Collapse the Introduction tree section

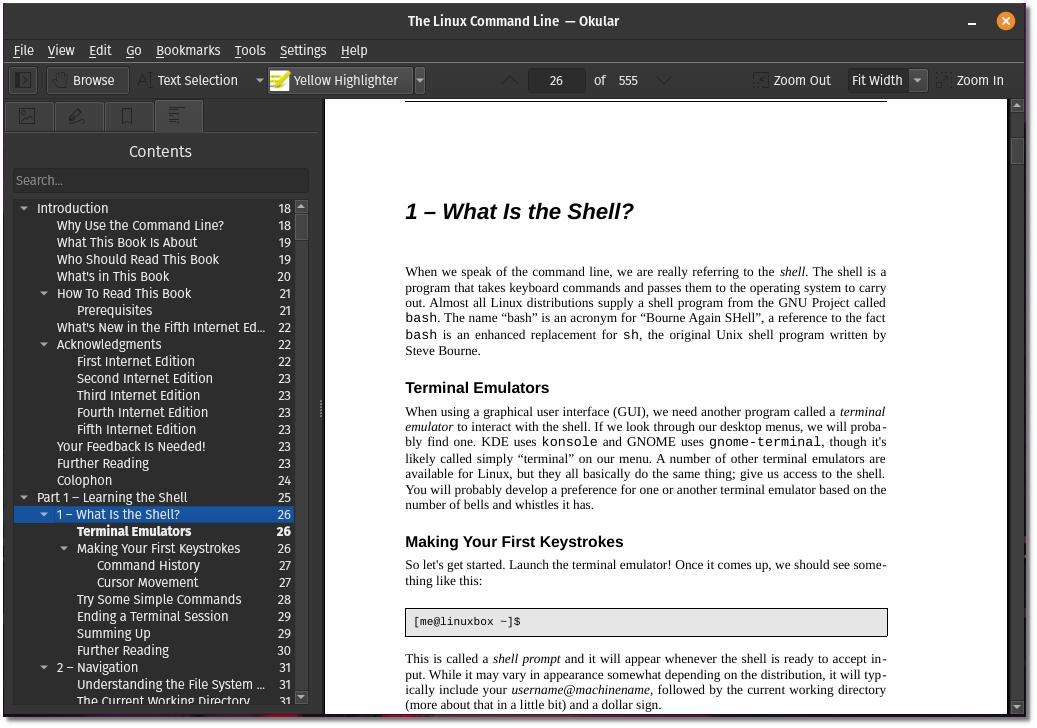pos(24,209)
